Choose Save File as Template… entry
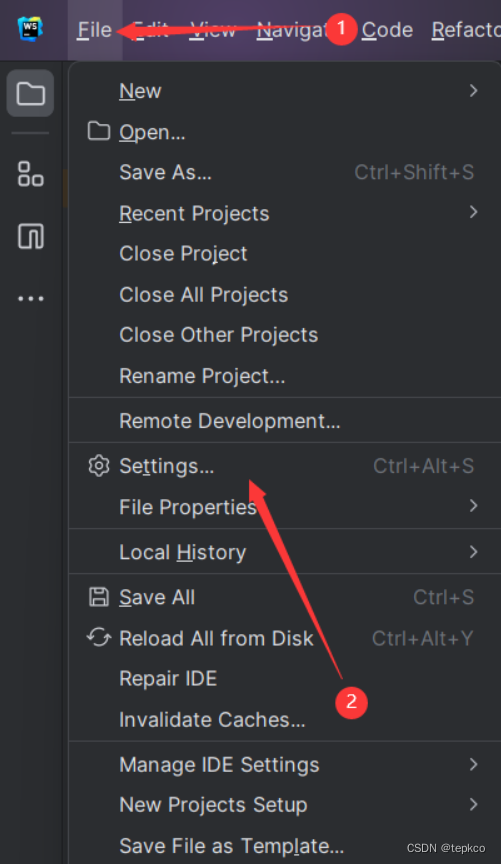Image resolution: width=501 pixels, height=864 pixels. tap(284, 845)
